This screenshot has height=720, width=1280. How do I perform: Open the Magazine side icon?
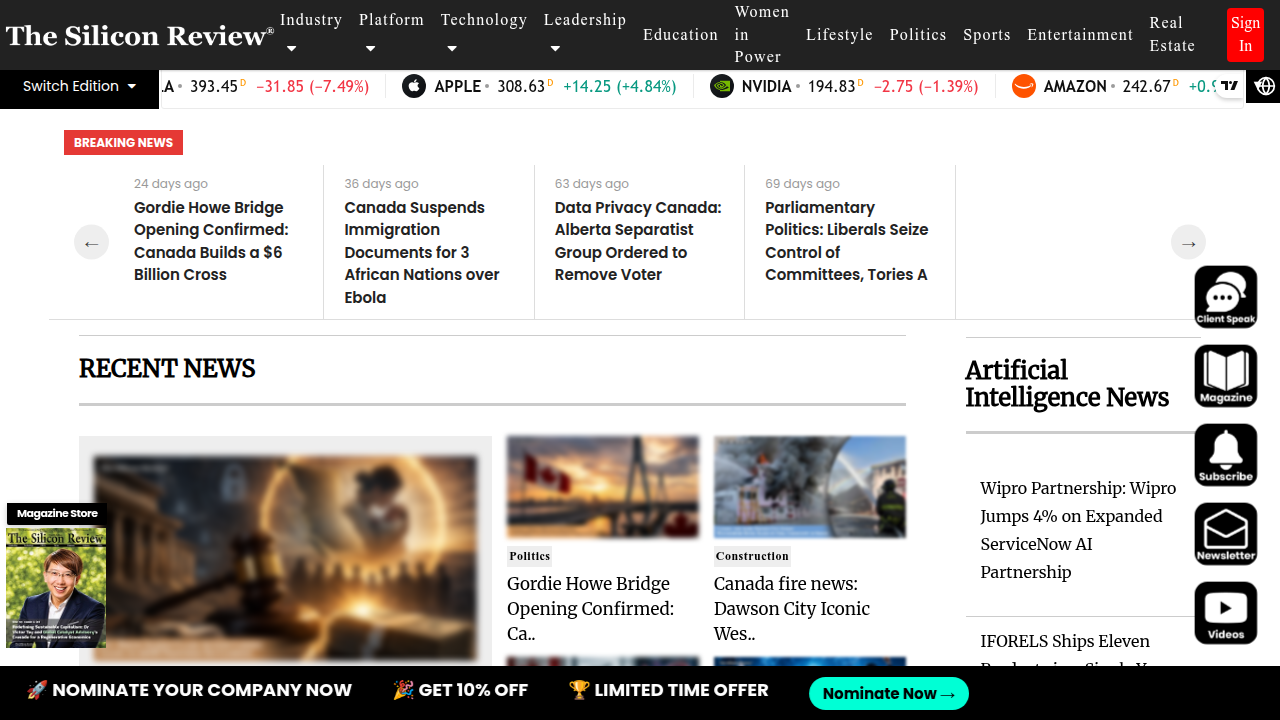pos(1226,376)
